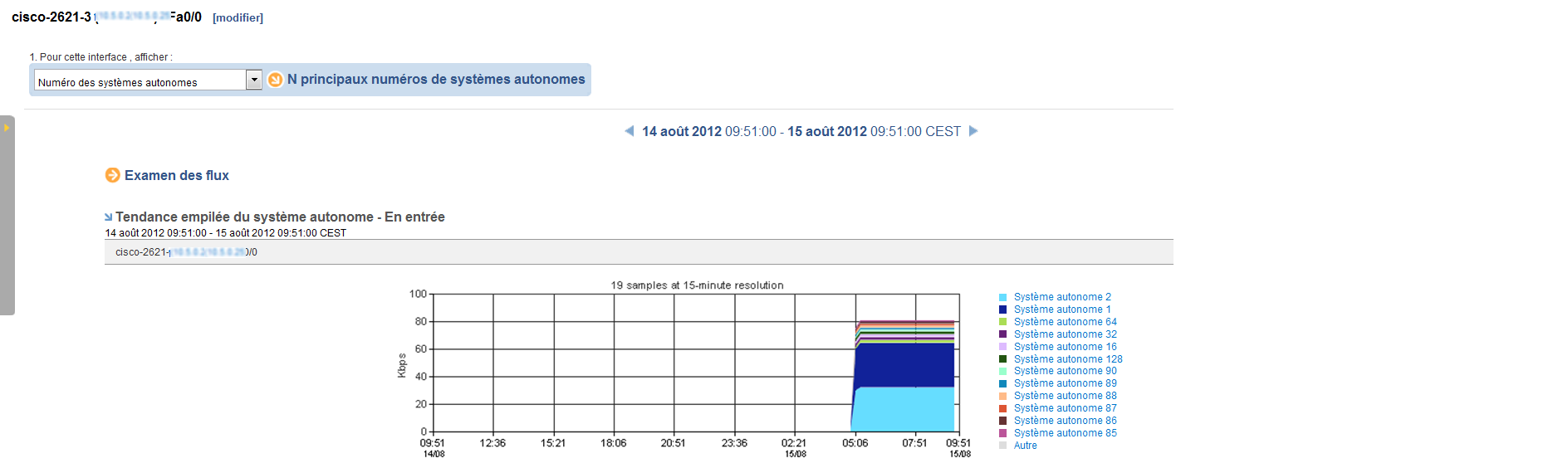
Task: Open Système autonome 89 legend link
Action: [1066, 383]
